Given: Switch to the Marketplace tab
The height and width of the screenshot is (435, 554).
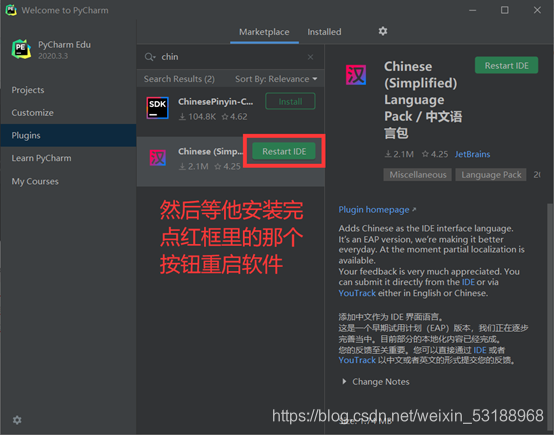Looking at the screenshot, I should (264, 32).
